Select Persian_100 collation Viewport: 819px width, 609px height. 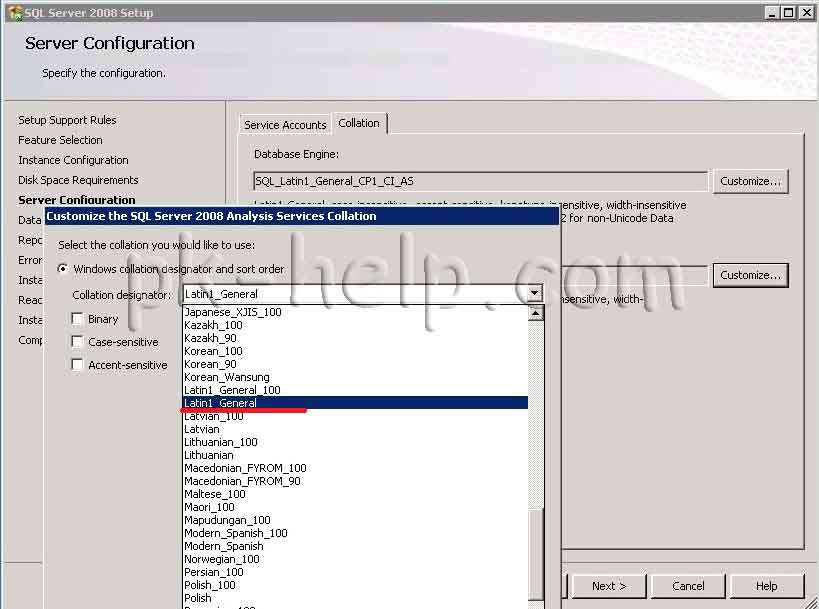point(356,572)
